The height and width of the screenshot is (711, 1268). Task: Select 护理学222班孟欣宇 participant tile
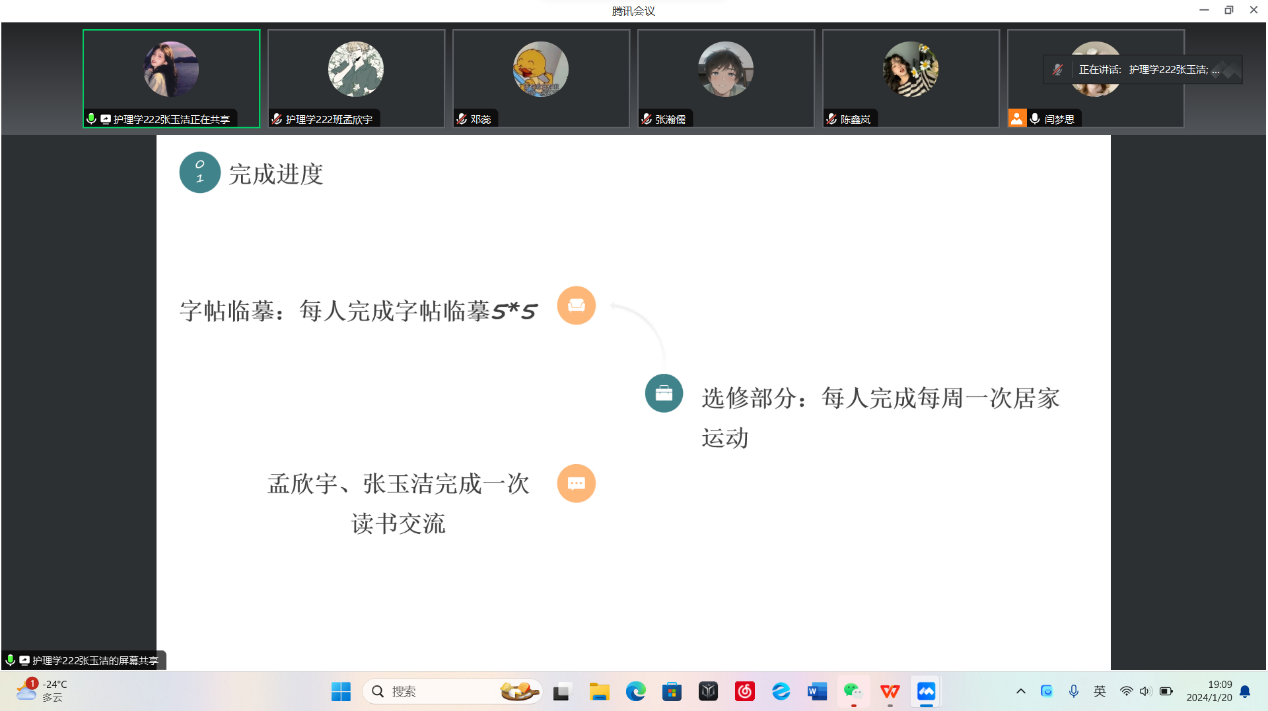point(356,77)
